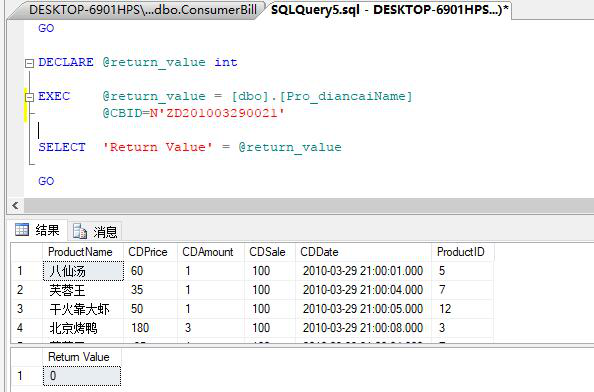
Task: Click the cell containing 八仙汤
Action: [83, 271]
